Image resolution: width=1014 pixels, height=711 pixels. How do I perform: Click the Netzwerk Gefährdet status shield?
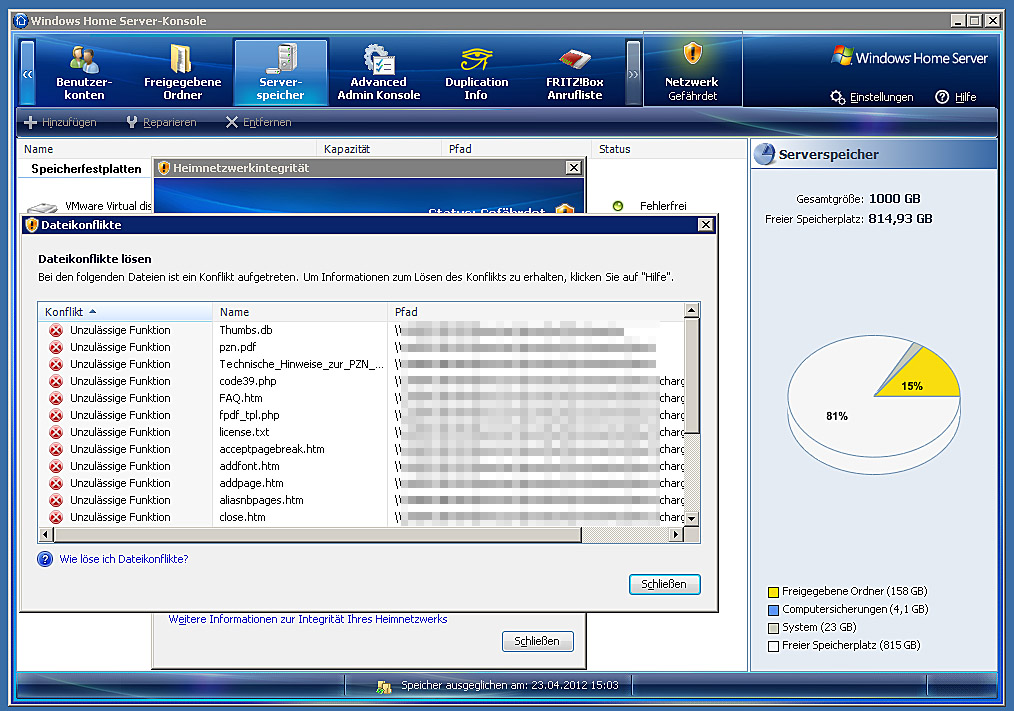[x=693, y=70]
